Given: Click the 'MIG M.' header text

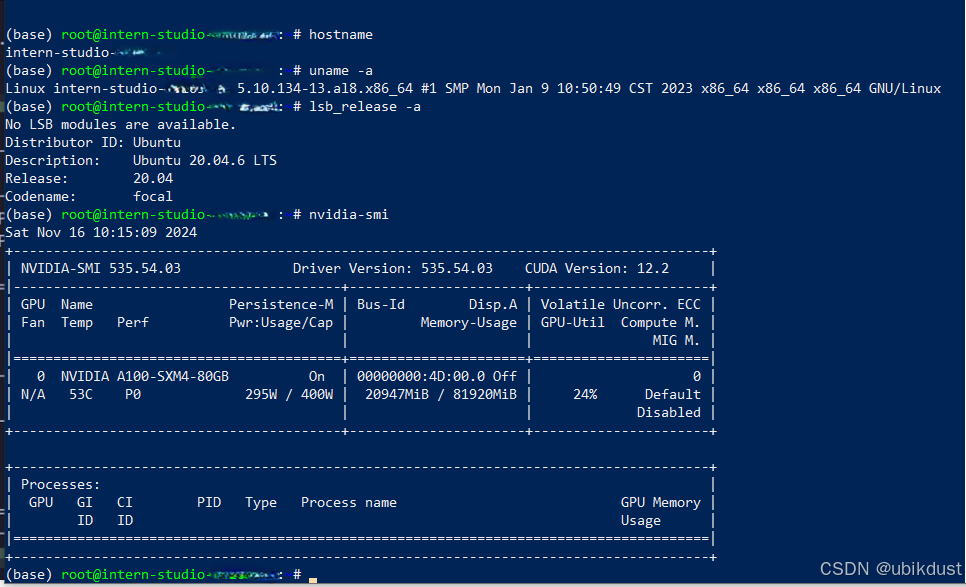Looking at the screenshot, I should click(676, 340).
